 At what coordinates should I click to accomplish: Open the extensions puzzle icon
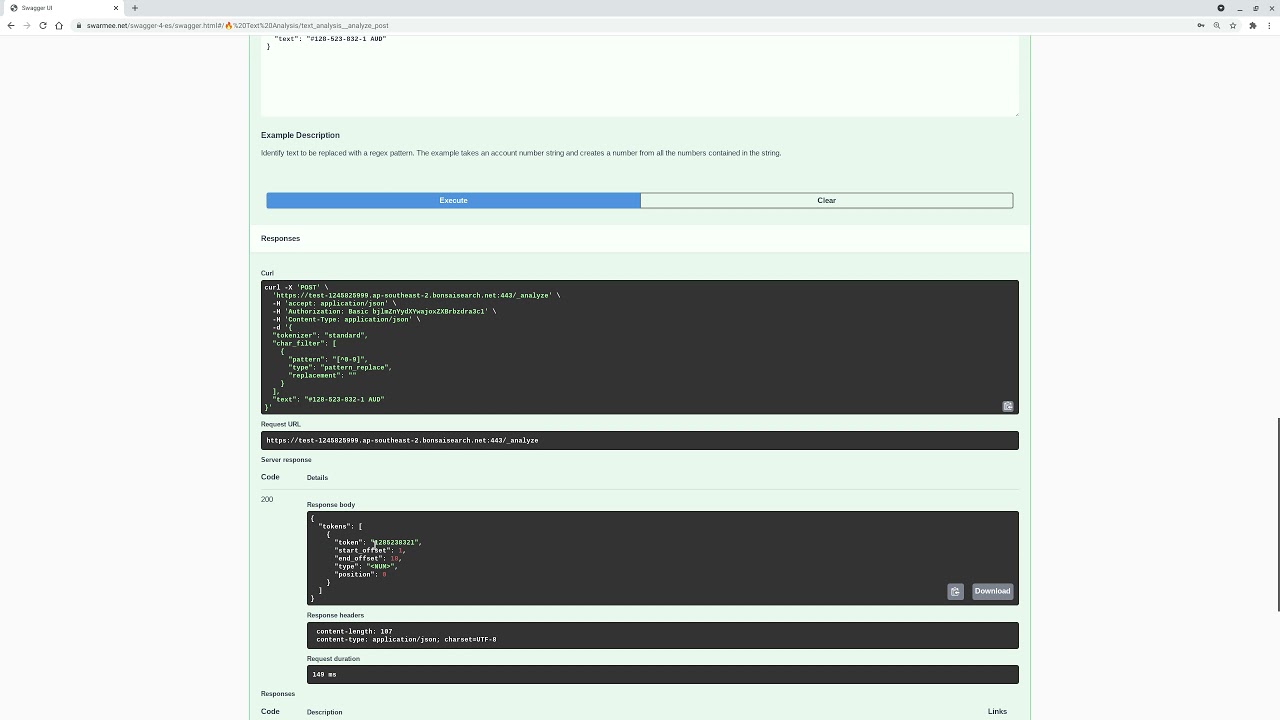(1252, 25)
